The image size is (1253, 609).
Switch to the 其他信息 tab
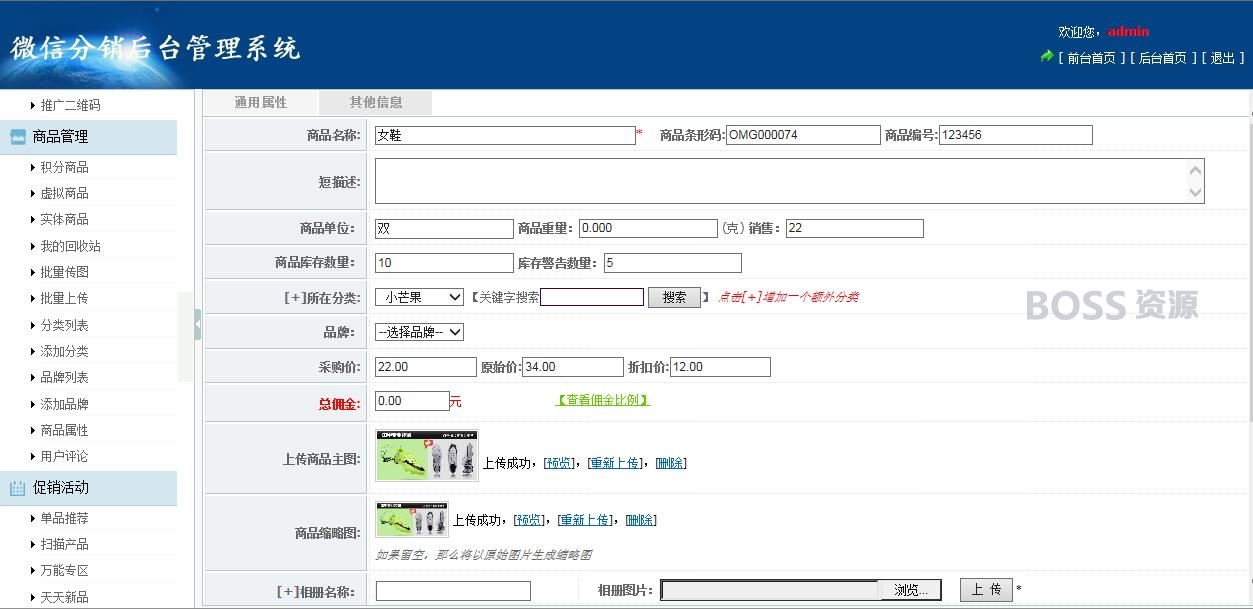tap(376, 102)
